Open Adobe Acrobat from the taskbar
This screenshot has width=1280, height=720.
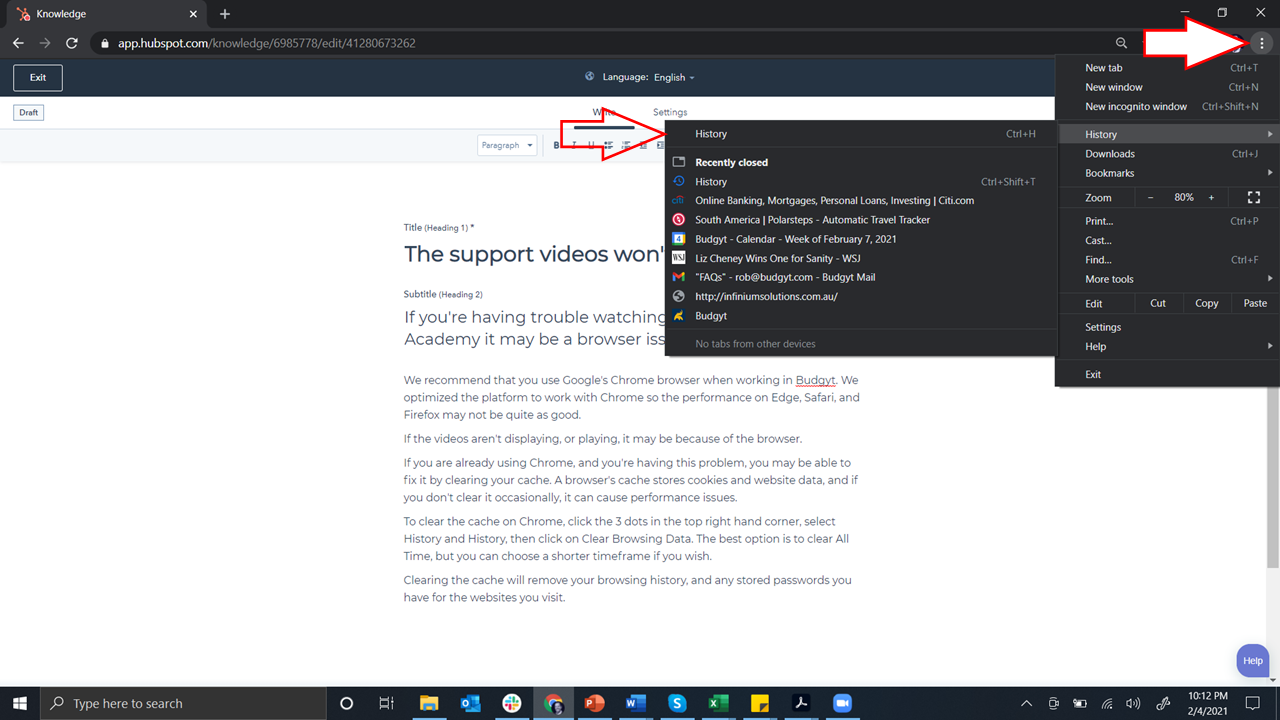click(801, 703)
